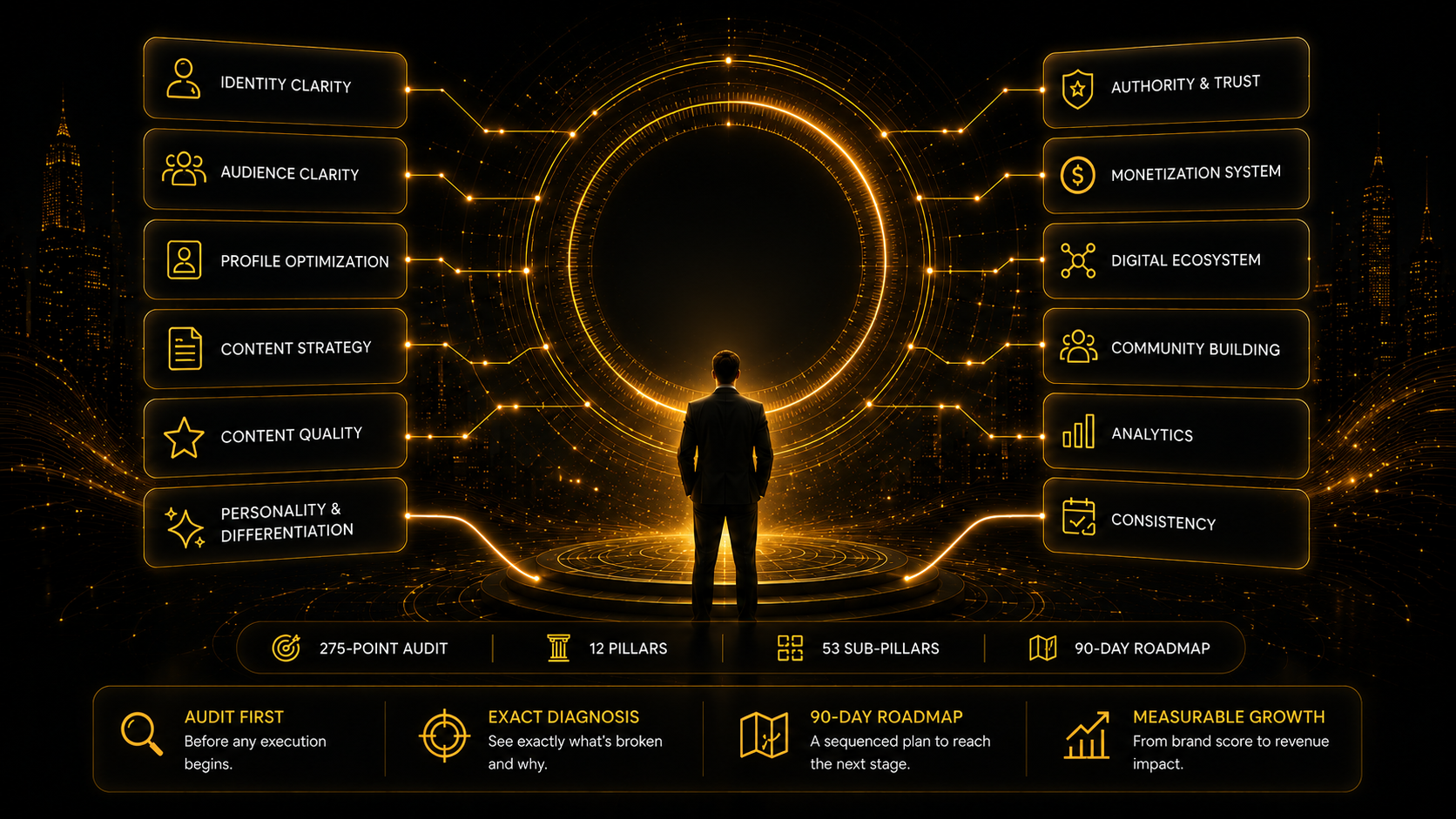This screenshot has height=819, width=1456.
Task: Select the Content Quality label
Action: (x=291, y=434)
